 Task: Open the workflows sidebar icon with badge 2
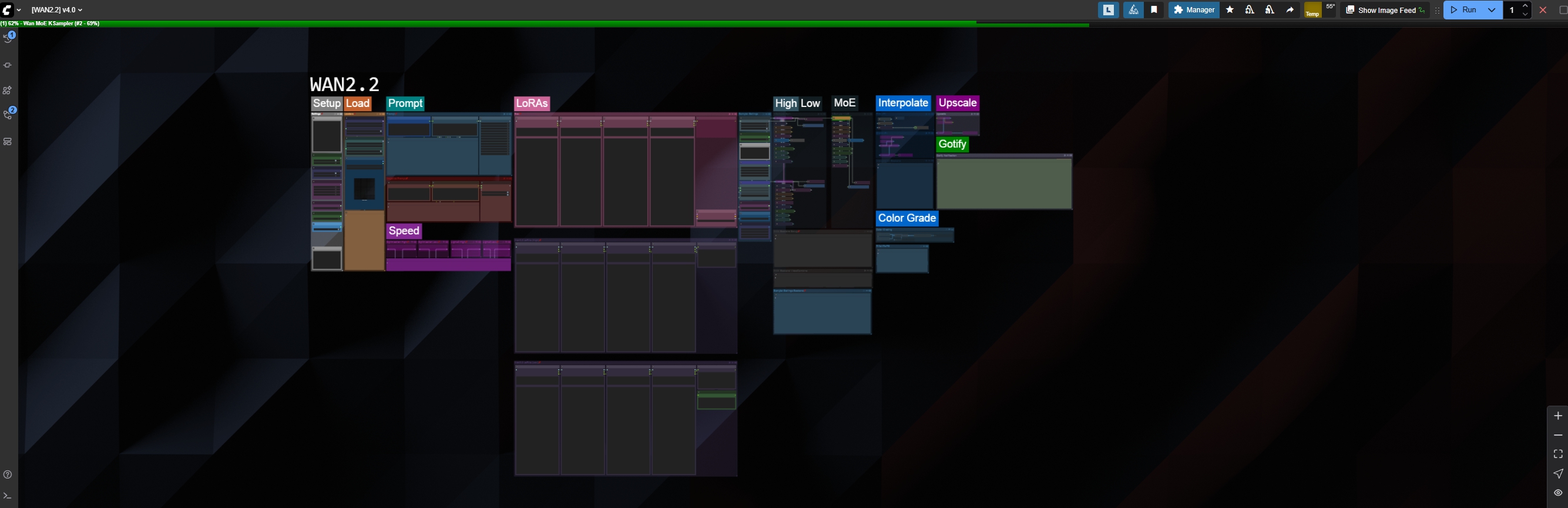point(9,114)
